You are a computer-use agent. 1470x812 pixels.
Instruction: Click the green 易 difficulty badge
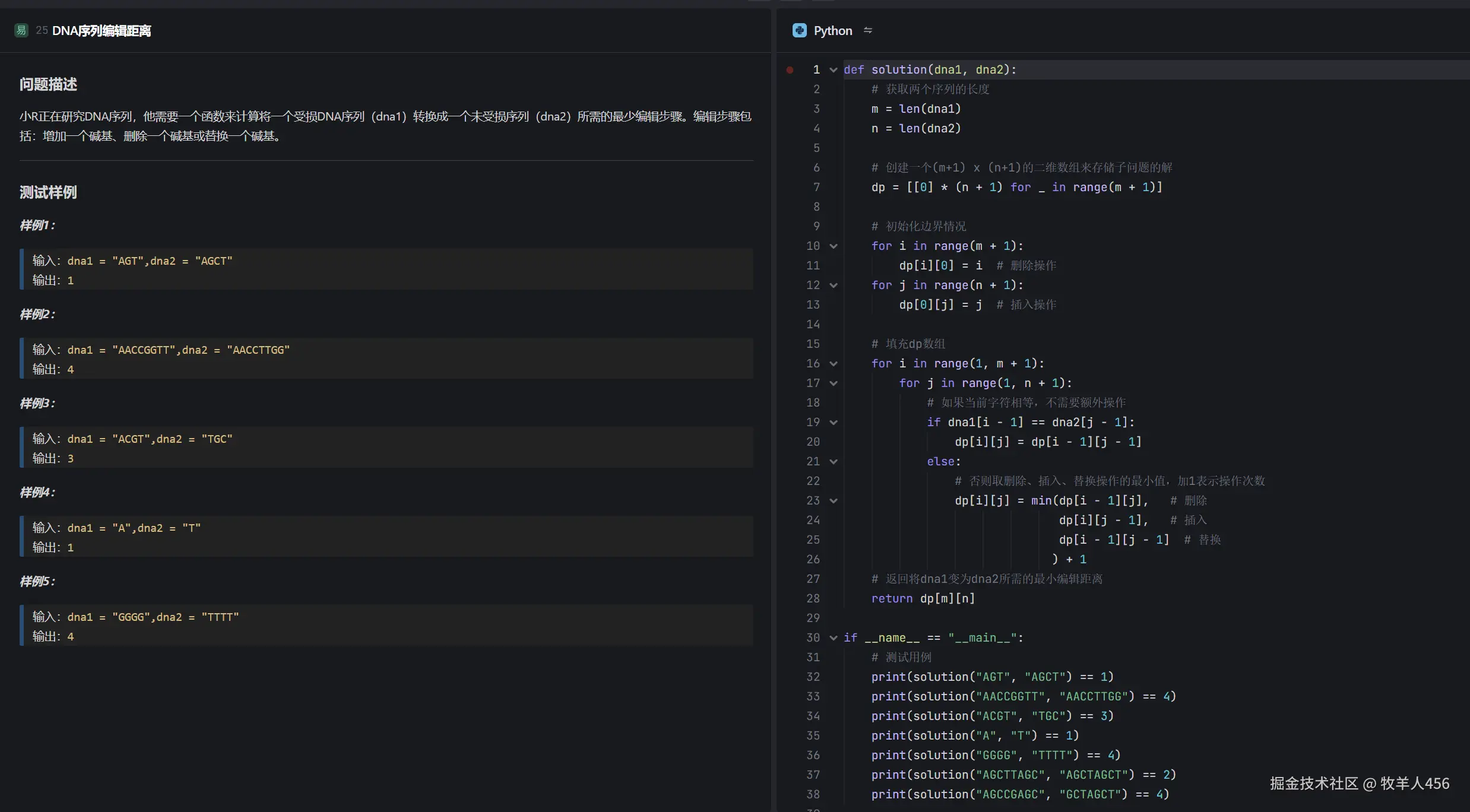click(x=21, y=30)
